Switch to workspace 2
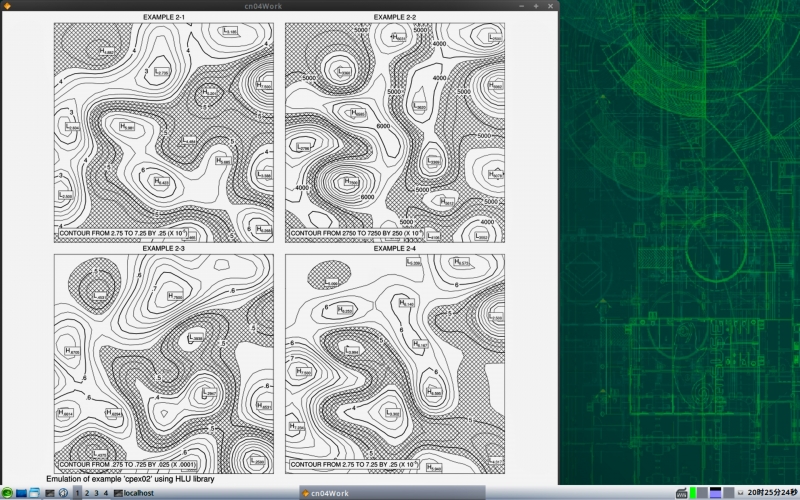800x500 pixels. click(x=87, y=493)
